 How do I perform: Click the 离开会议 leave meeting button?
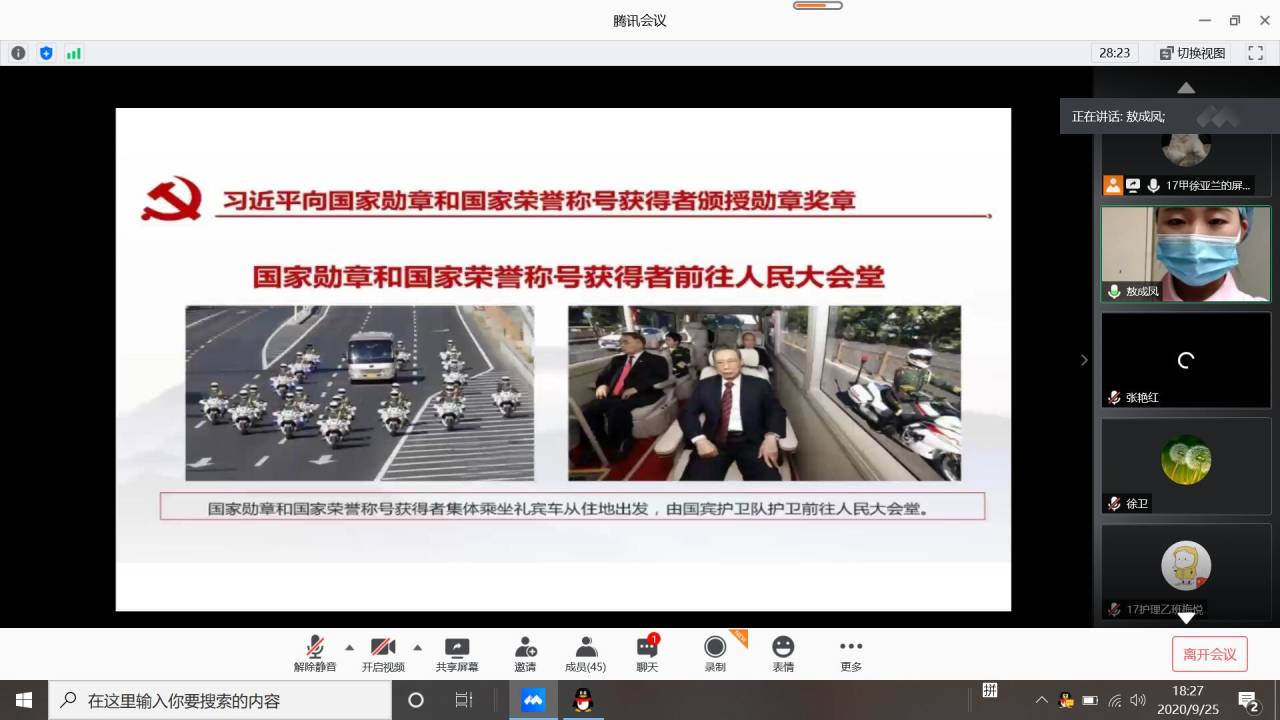[1209, 654]
